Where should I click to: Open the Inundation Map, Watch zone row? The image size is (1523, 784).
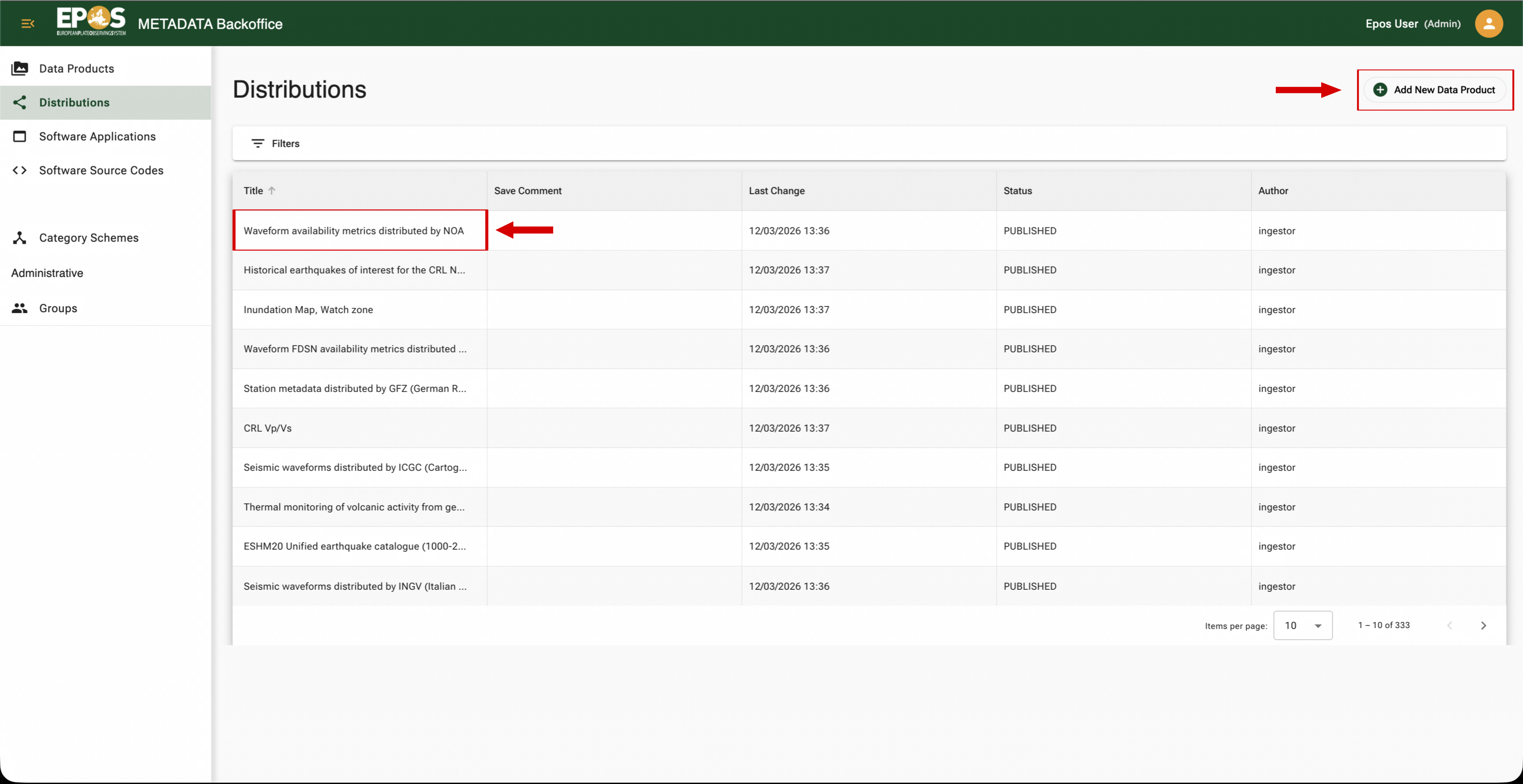pos(308,310)
